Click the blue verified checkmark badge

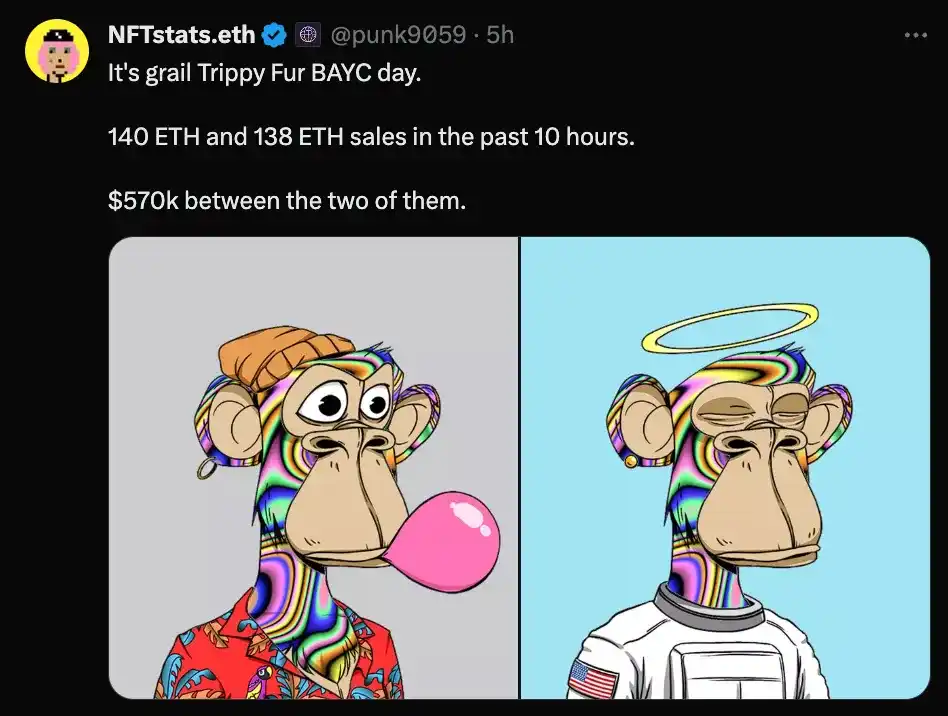(x=273, y=36)
